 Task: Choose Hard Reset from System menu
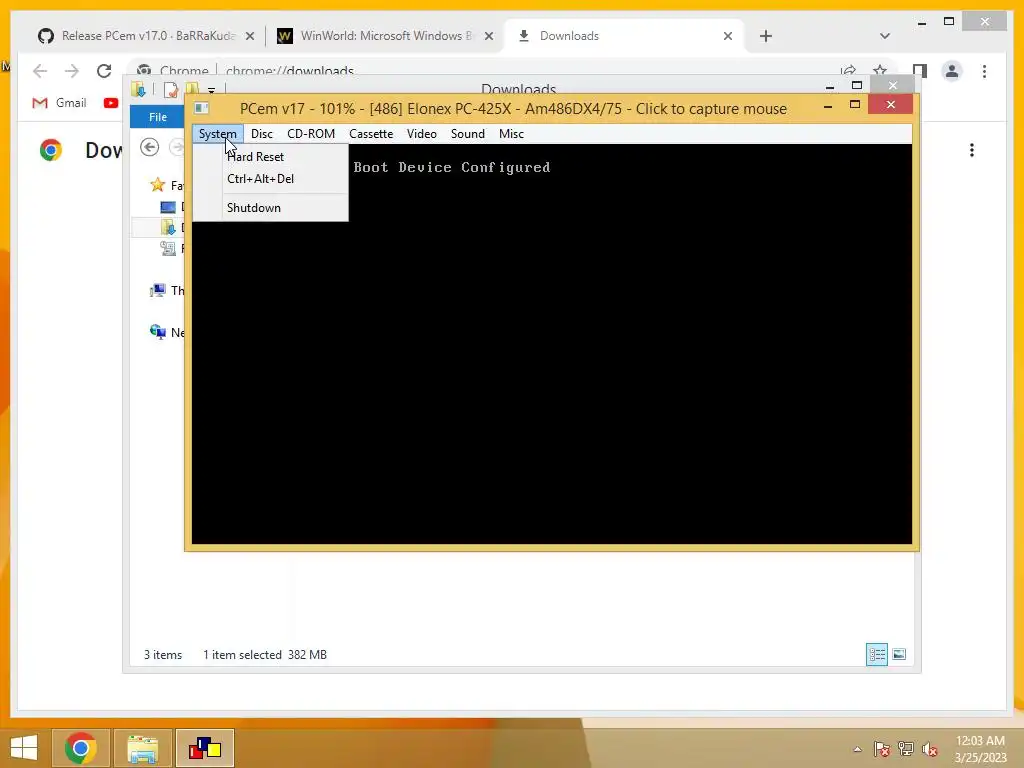click(x=255, y=157)
